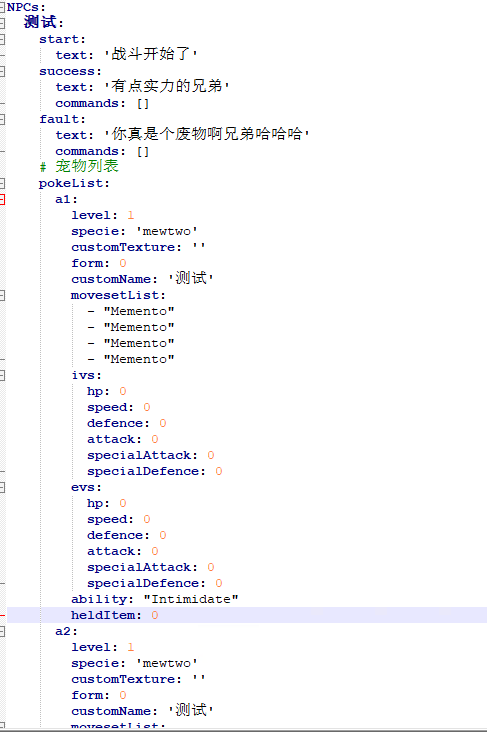The height and width of the screenshot is (732, 487).
Task: Click the 'fault:' key
Action: [x=62, y=119]
